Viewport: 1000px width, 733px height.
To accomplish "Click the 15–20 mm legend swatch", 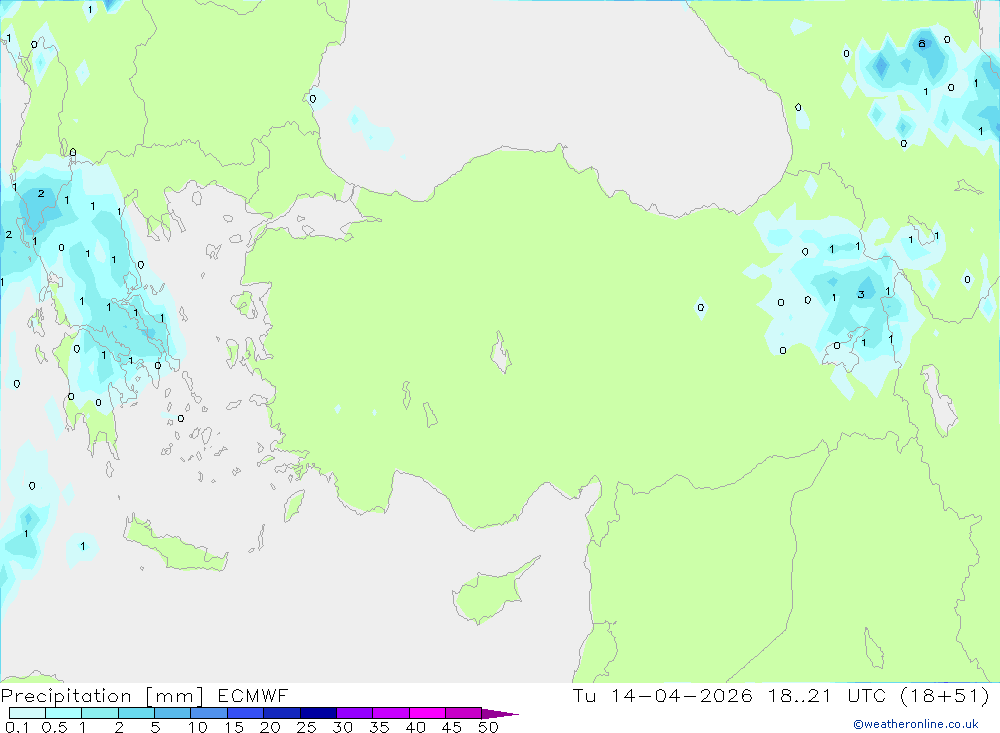I will pos(245,713).
